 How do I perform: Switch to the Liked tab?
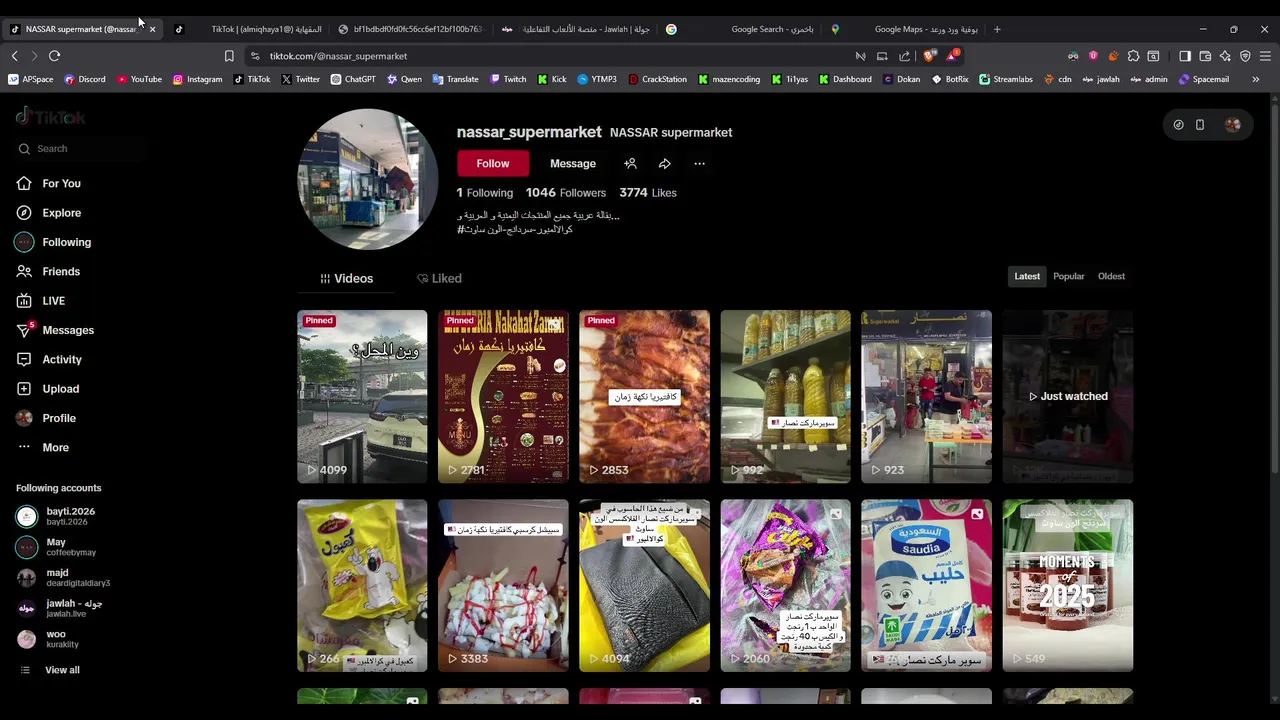coord(439,278)
